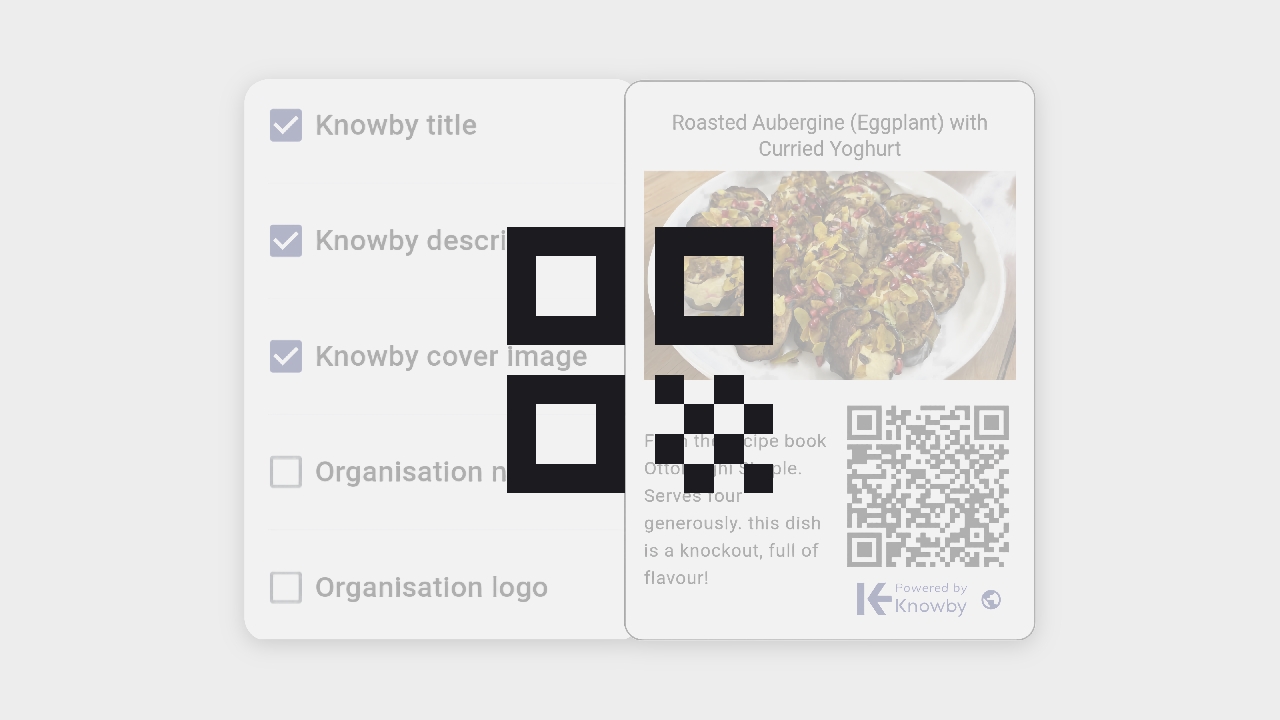Click the checkered pattern of large QR icon
The image size is (1280, 720).
(x=714, y=434)
